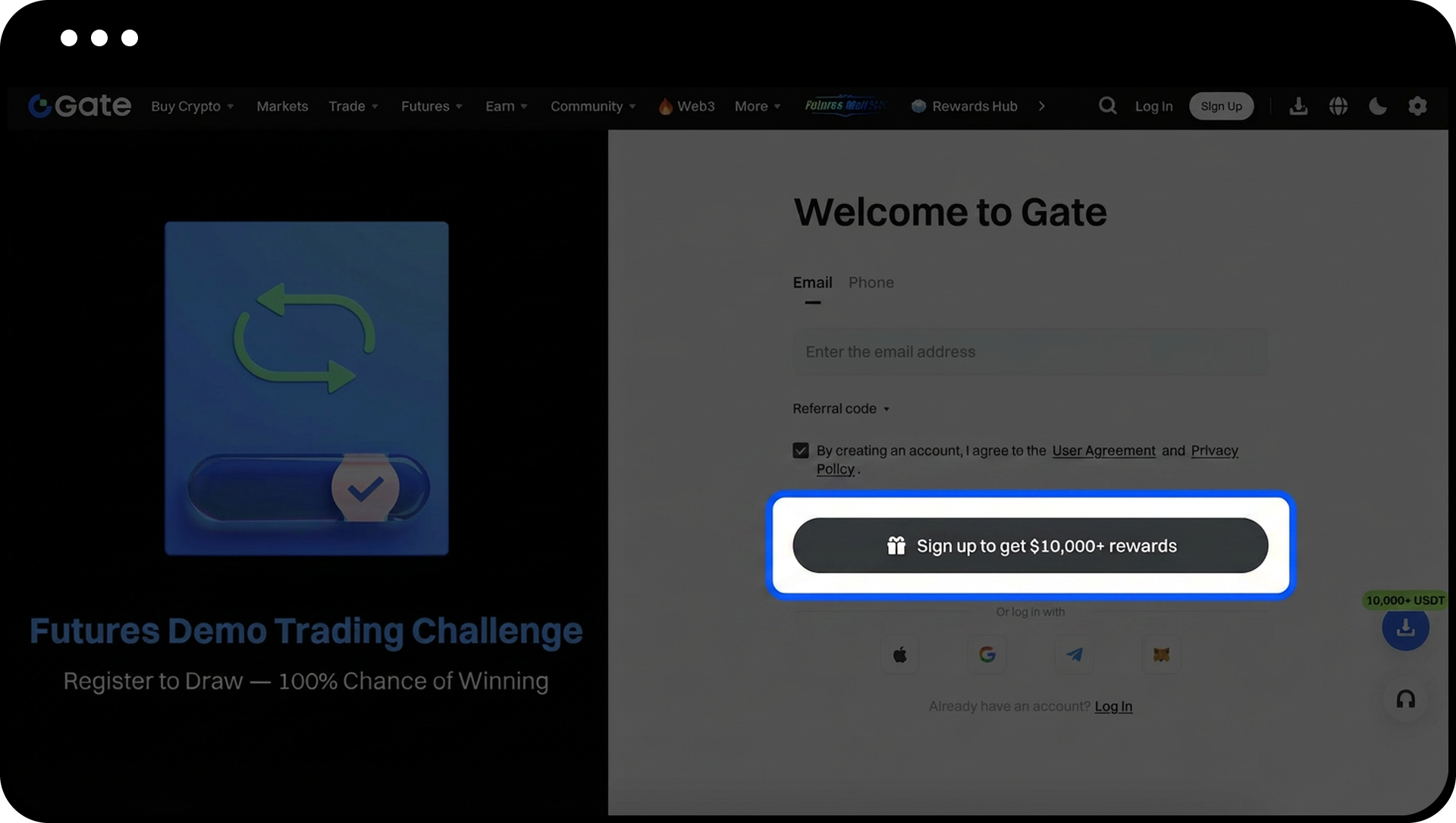
Task: Continue with MetaMask fox icon
Action: coord(1161,655)
